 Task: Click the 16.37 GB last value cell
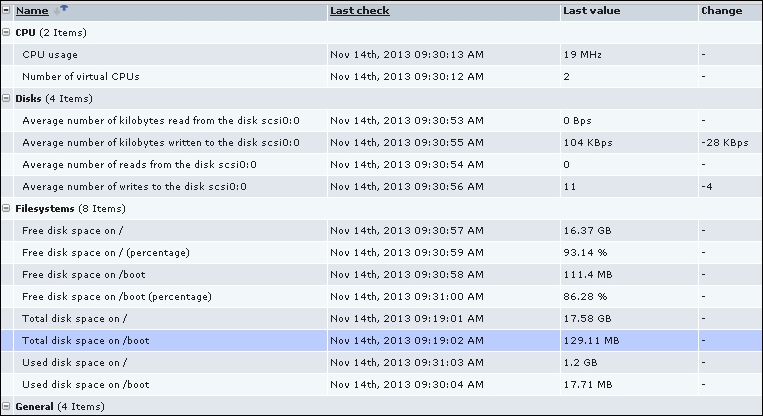(x=587, y=231)
